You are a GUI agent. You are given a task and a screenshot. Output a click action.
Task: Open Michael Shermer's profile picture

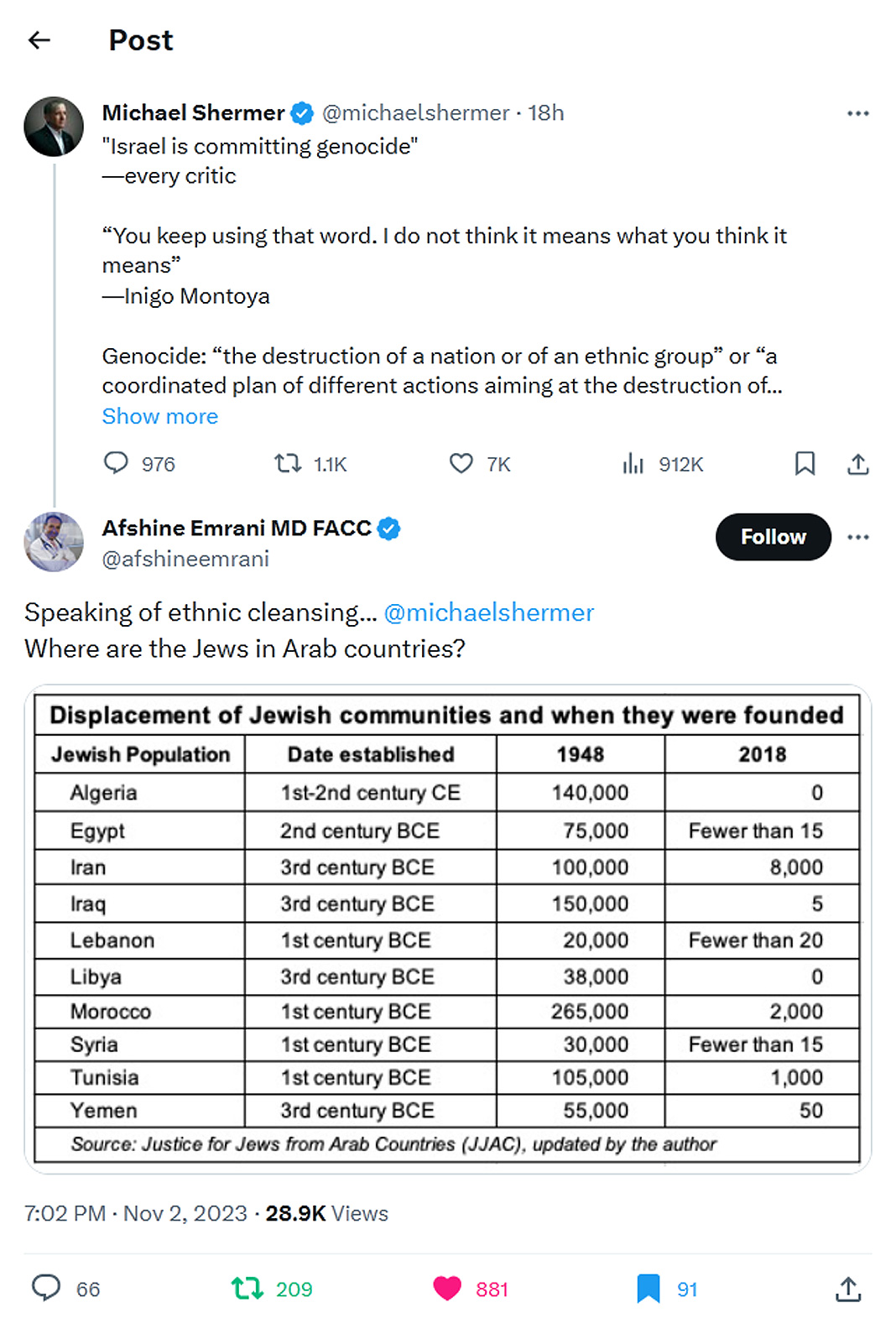pos(54,127)
